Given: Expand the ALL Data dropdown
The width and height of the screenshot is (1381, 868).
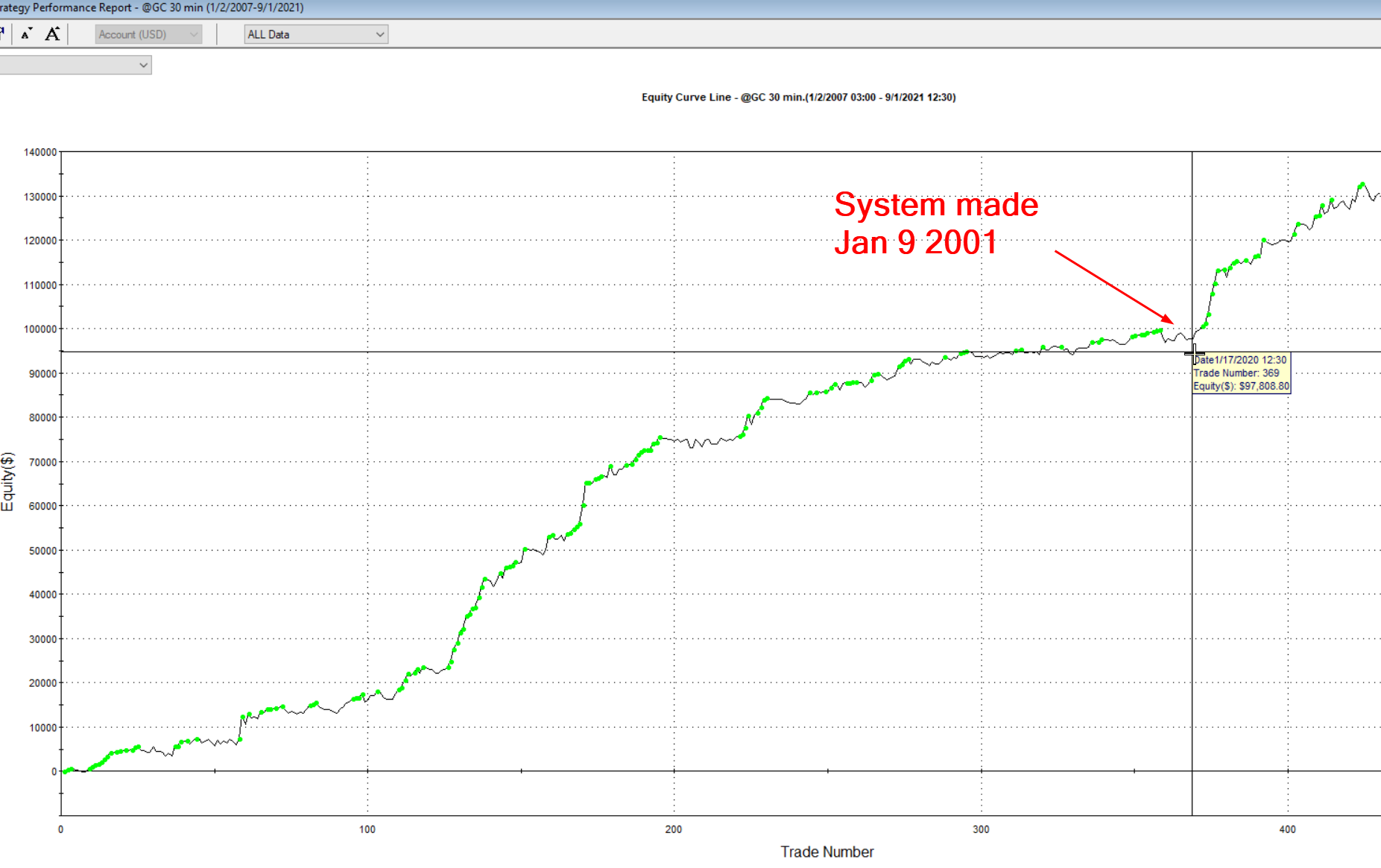Looking at the screenshot, I should coord(316,34).
